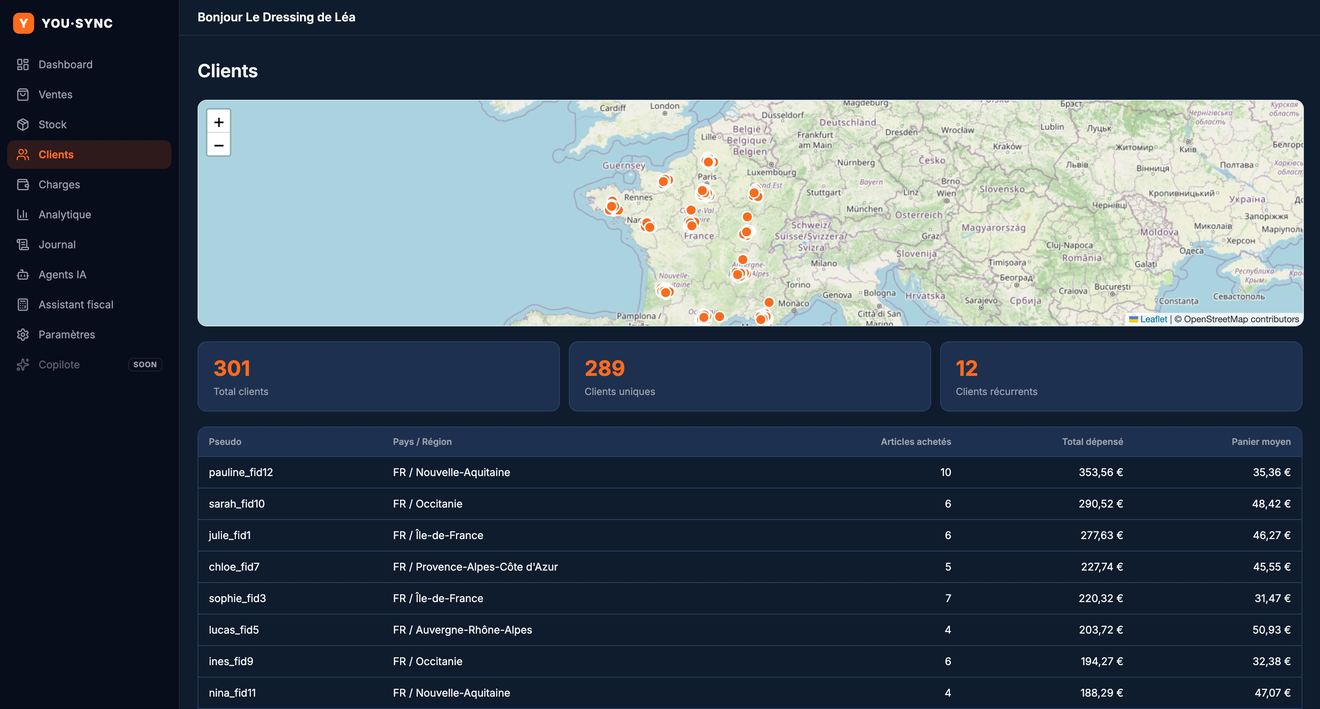Open the Analytique section

pos(89,214)
